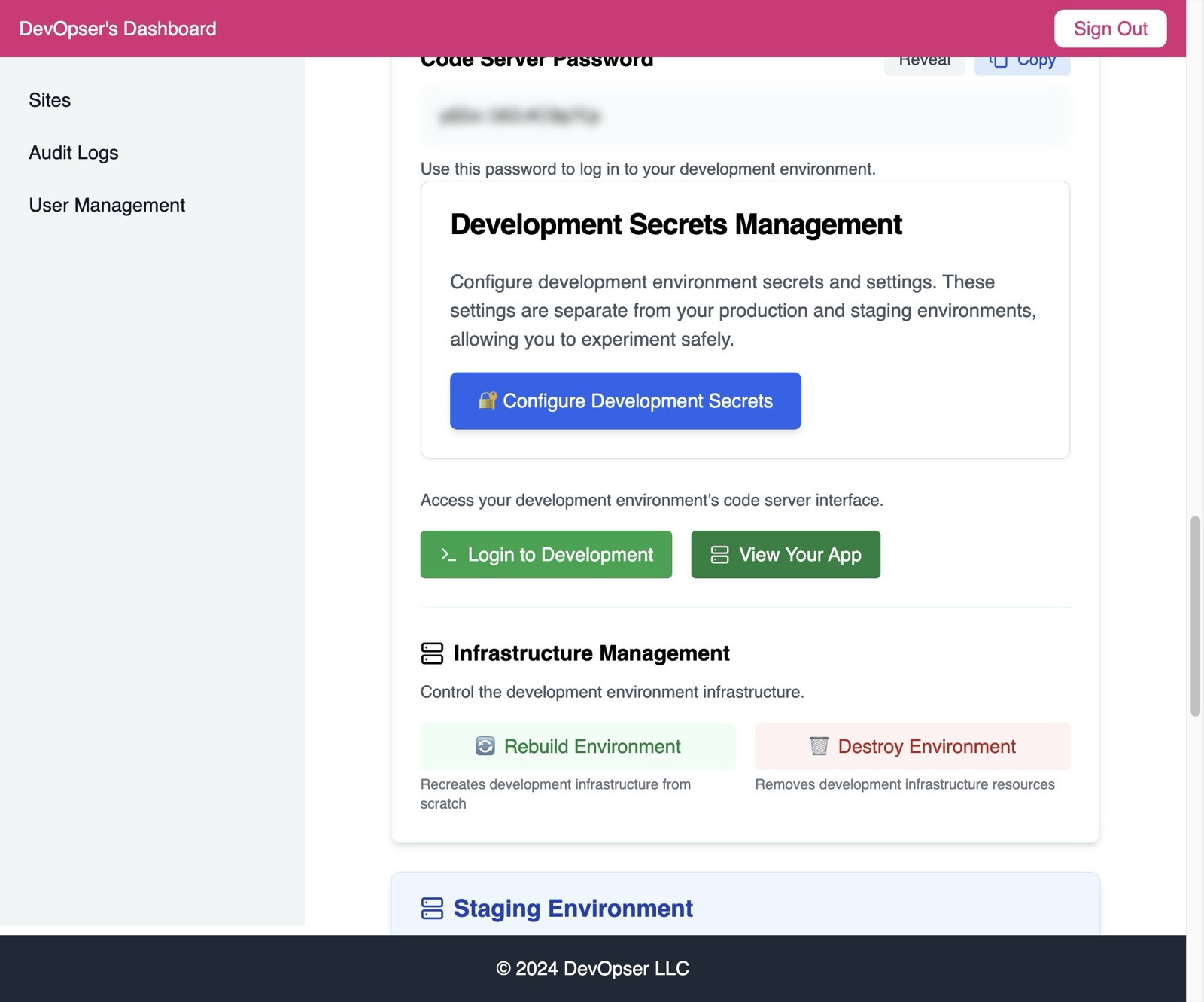Viewport: 1204px width, 1002px height.
Task: Click the server icon on View Your App
Action: pos(719,555)
